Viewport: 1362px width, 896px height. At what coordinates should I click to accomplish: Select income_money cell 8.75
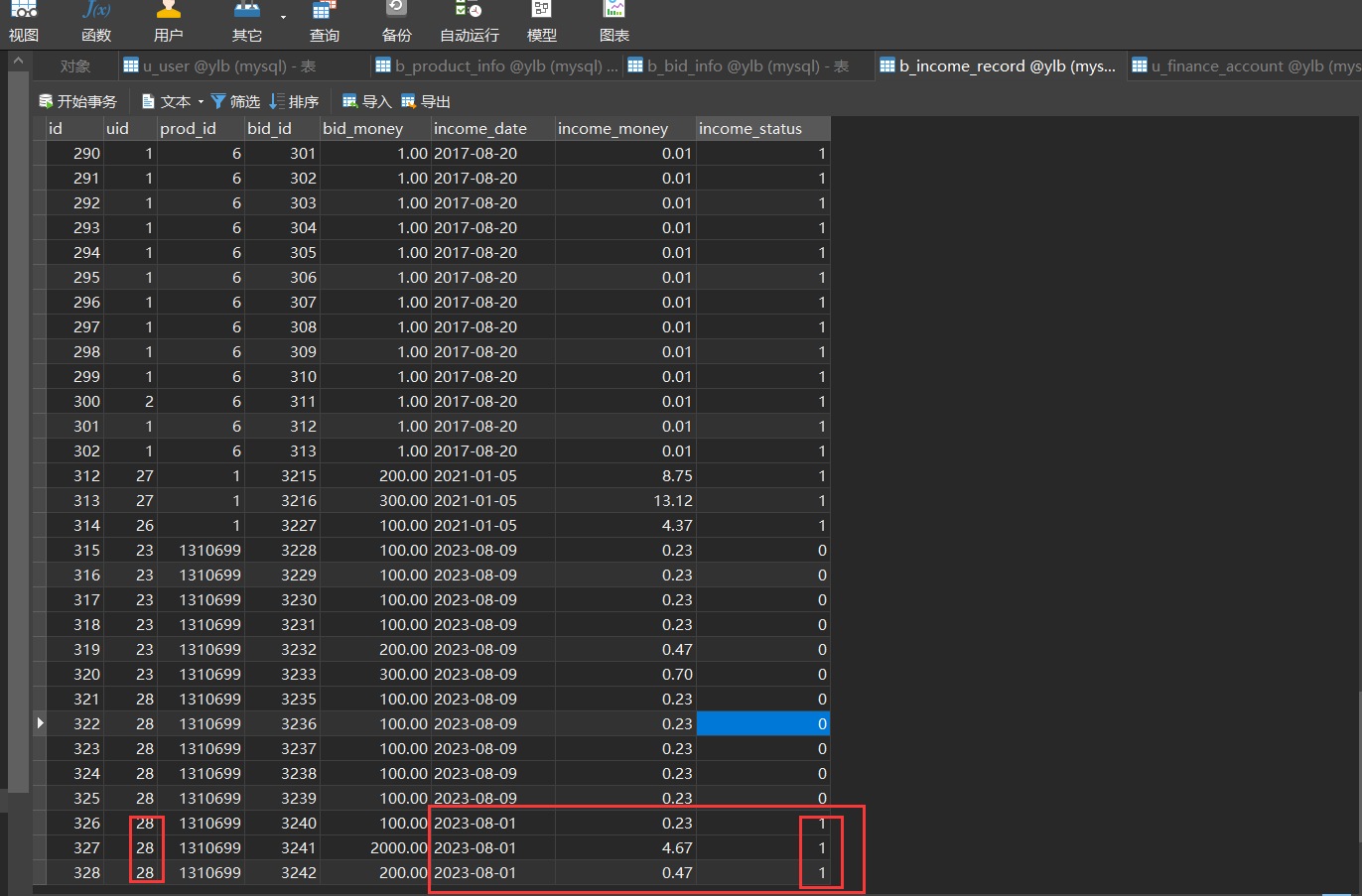click(x=624, y=475)
